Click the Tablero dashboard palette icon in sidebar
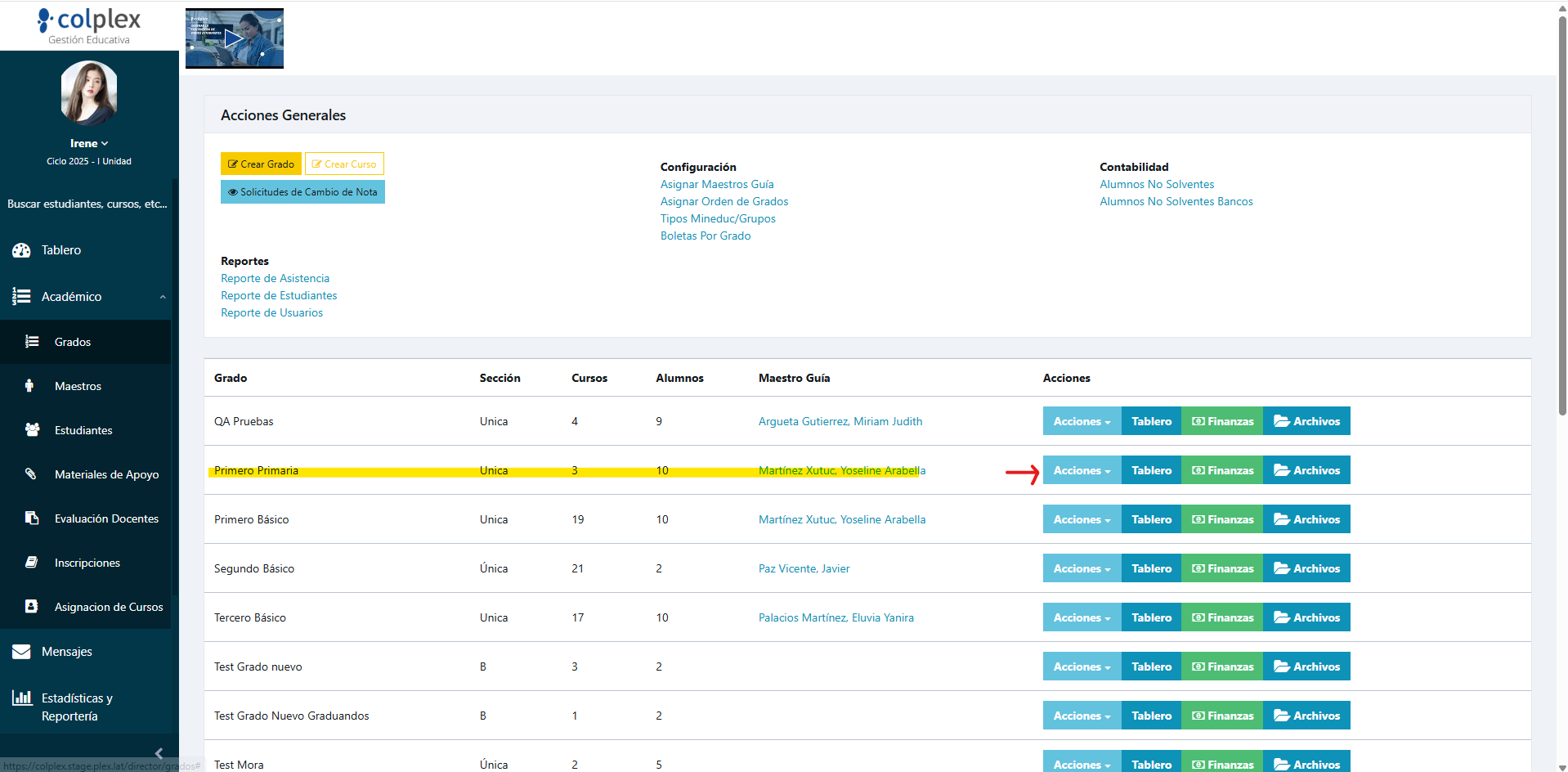Viewport: 1568px width, 772px height. (21, 250)
